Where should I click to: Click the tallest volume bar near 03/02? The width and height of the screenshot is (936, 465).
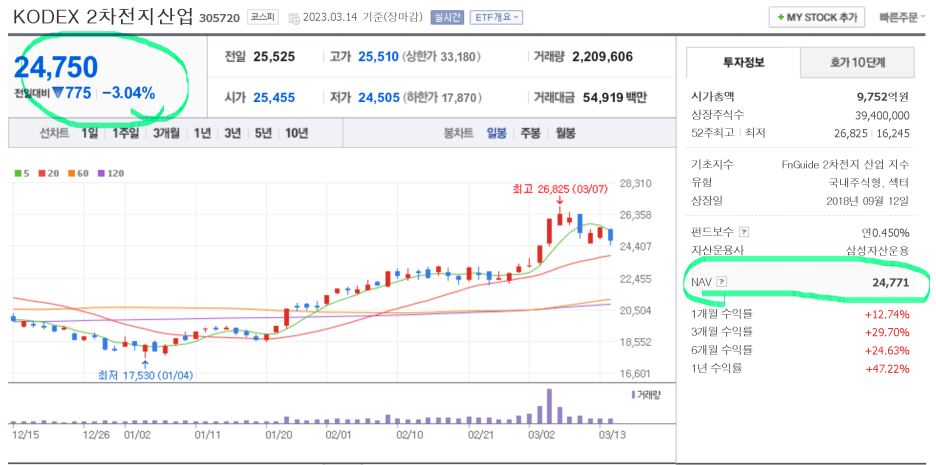pos(549,406)
